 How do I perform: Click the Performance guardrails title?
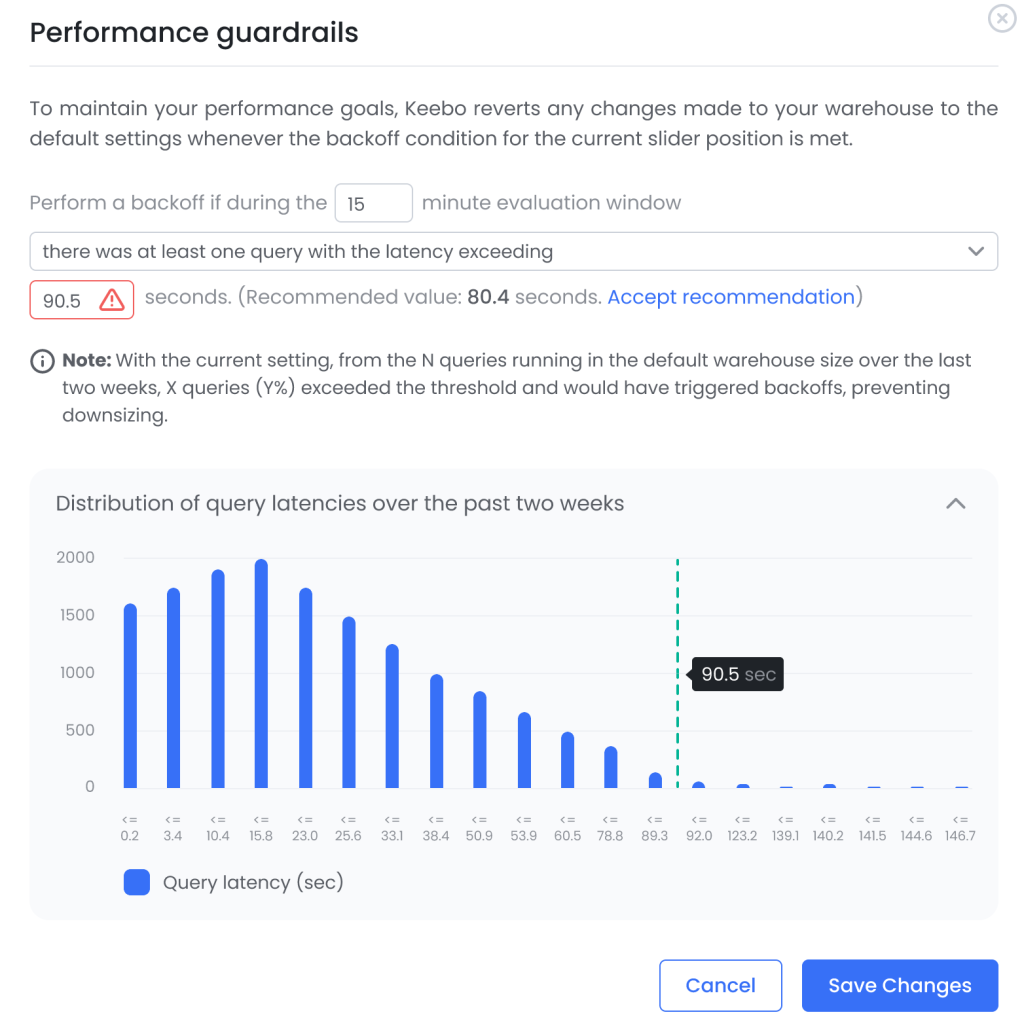pyautogui.click(x=194, y=32)
